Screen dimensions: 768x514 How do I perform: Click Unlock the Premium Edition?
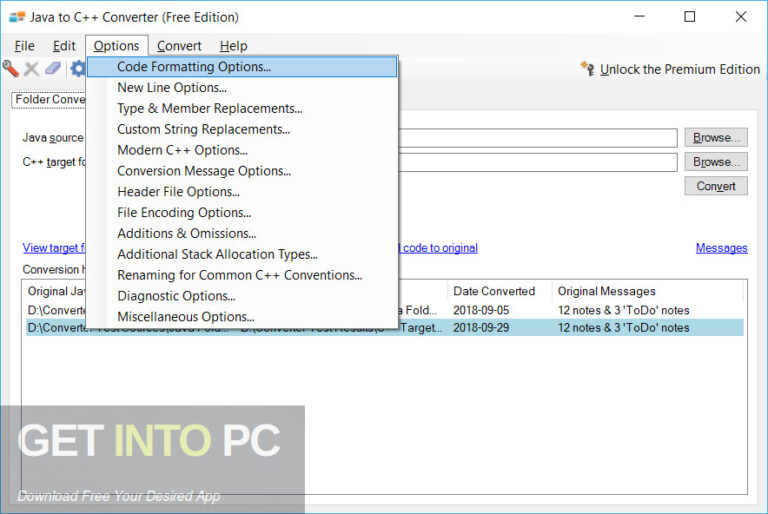680,70
